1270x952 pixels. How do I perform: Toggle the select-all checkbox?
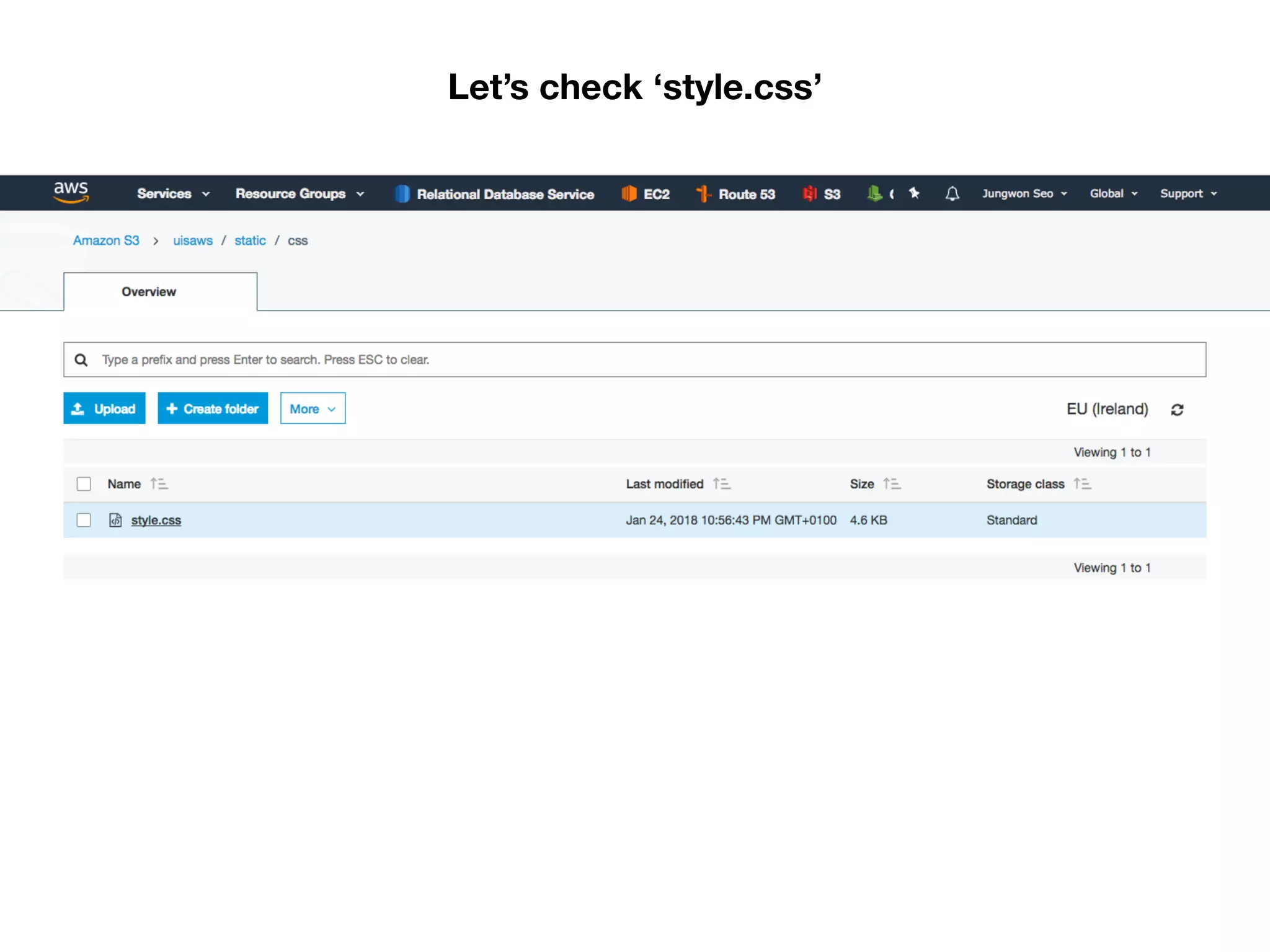(84, 484)
